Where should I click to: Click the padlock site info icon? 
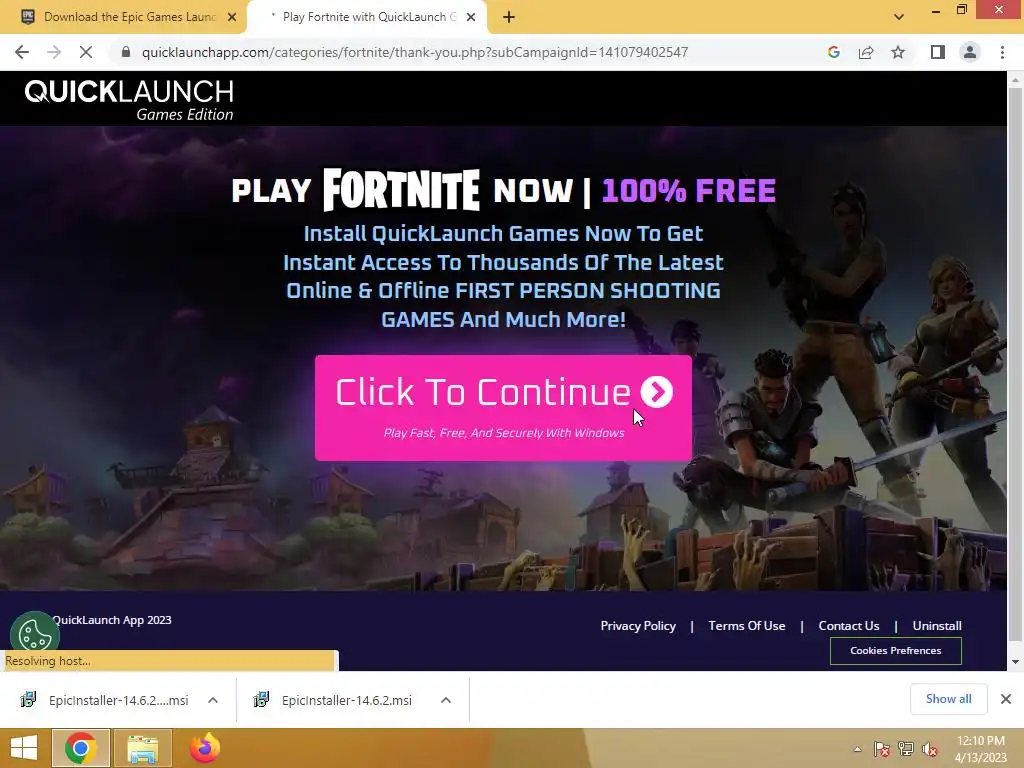126,52
